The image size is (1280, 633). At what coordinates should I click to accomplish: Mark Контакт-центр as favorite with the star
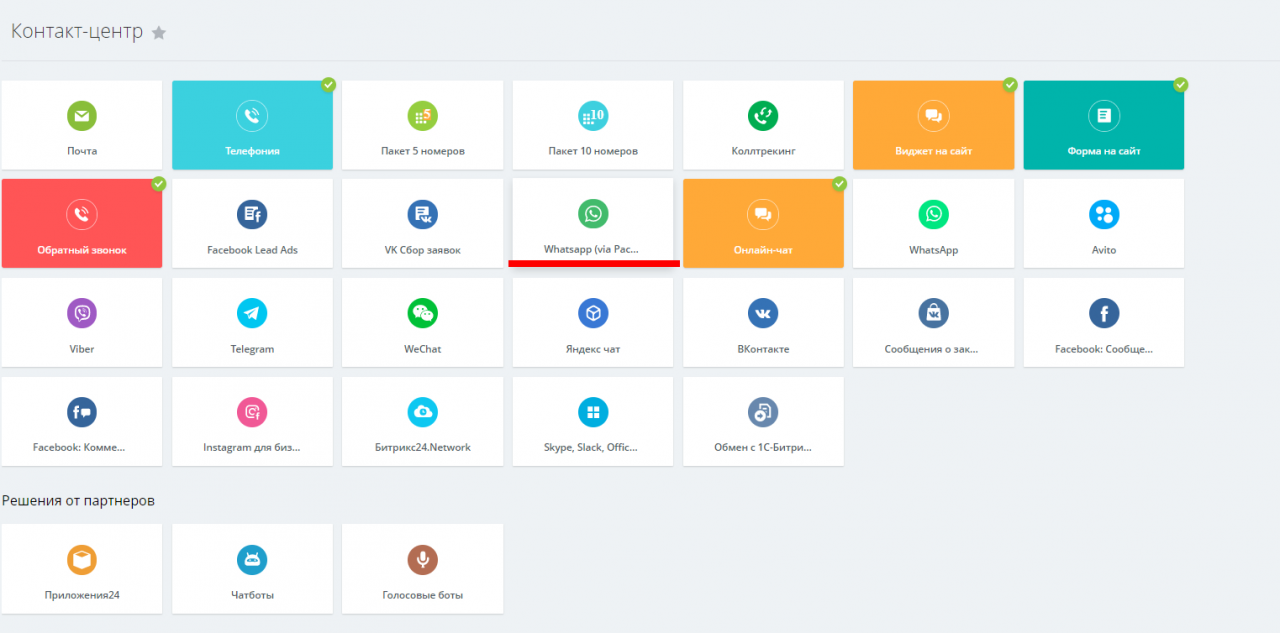(159, 33)
